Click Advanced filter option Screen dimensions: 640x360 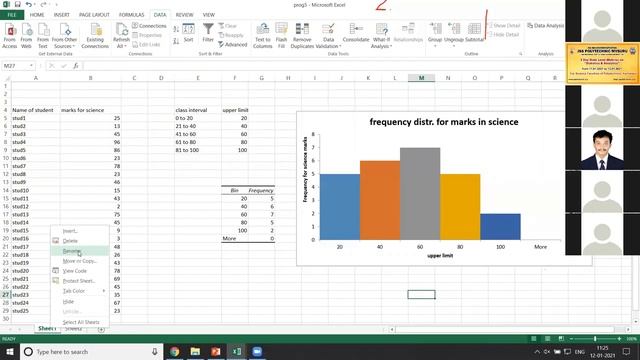233,44
